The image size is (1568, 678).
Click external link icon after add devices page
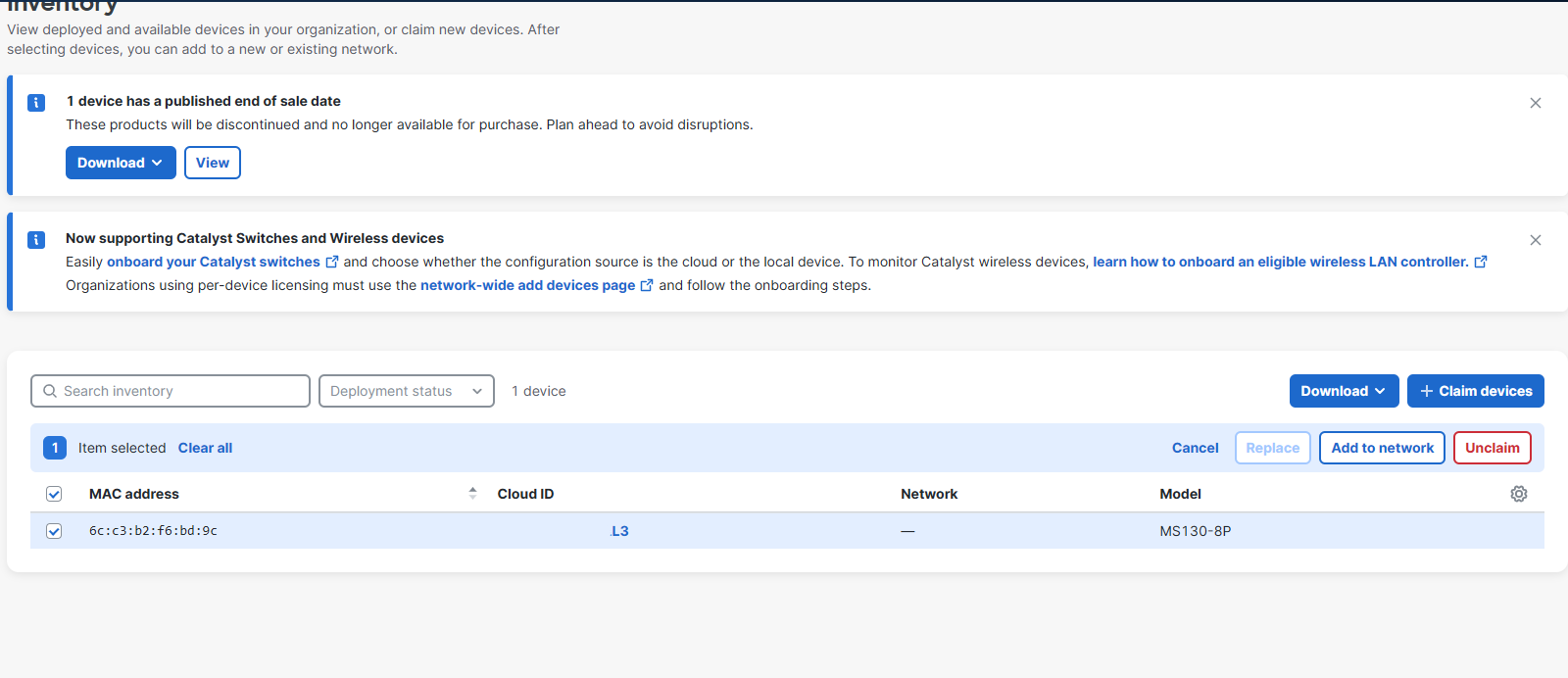coord(647,285)
